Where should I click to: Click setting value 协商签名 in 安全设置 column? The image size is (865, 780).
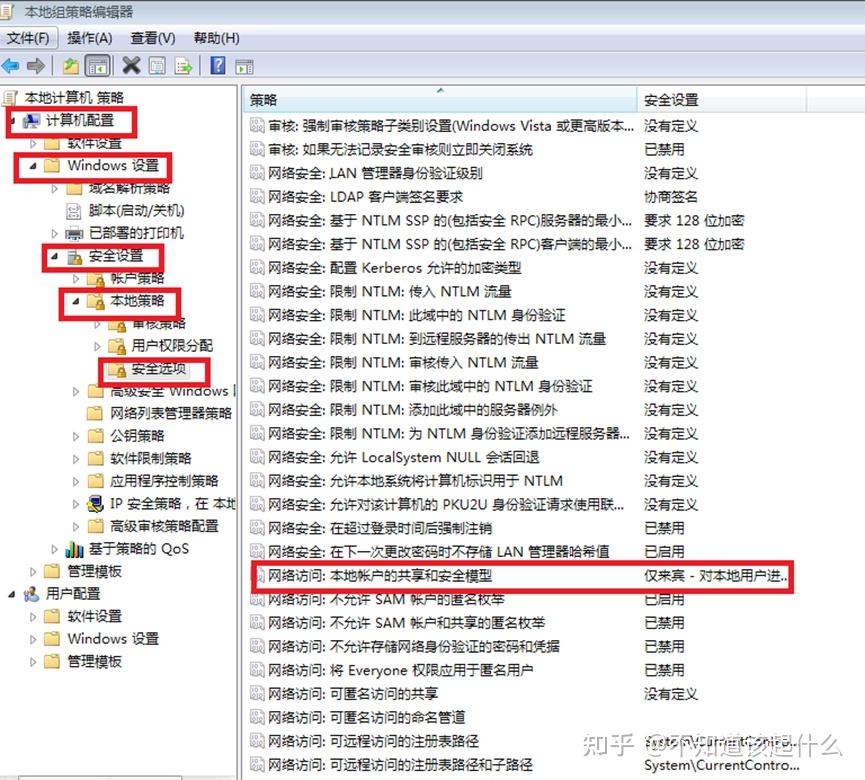[671, 197]
